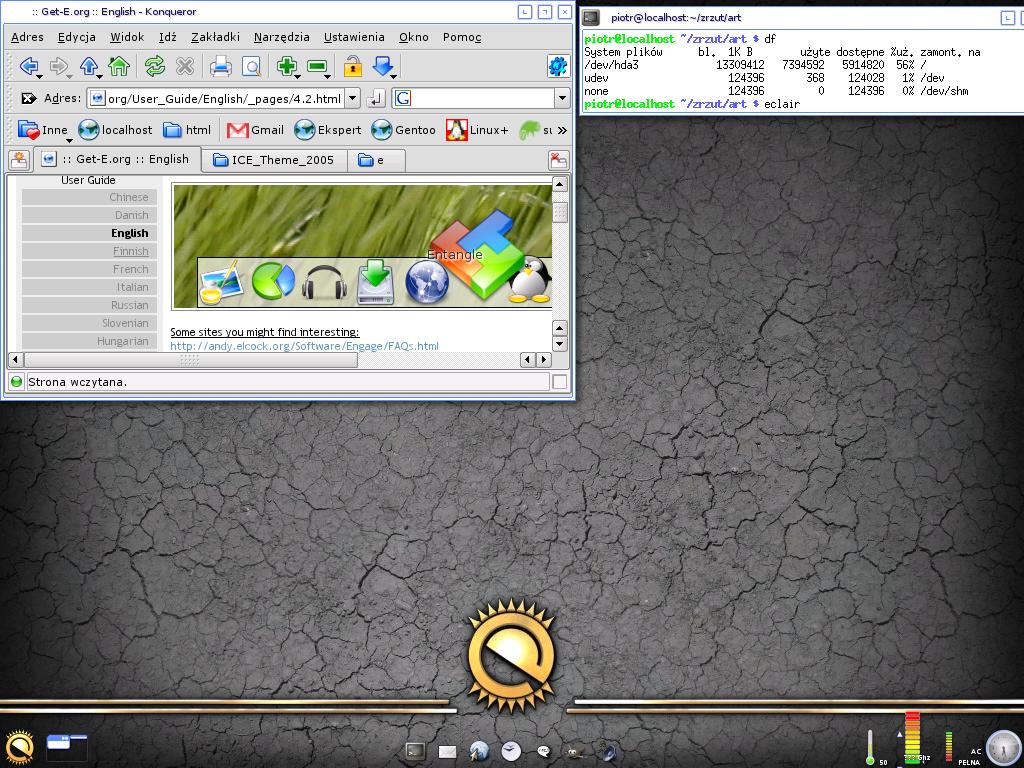Select Finnish in the User Guide list

pos(130,251)
